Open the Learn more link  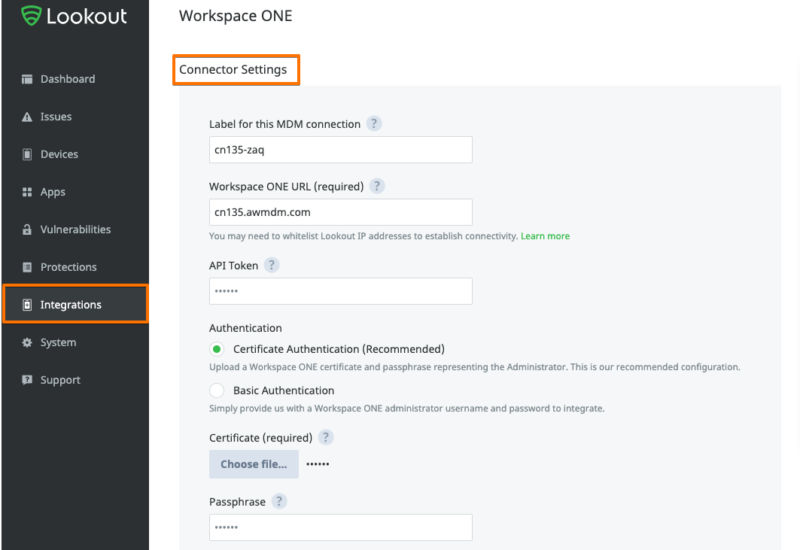[x=545, y=236]
